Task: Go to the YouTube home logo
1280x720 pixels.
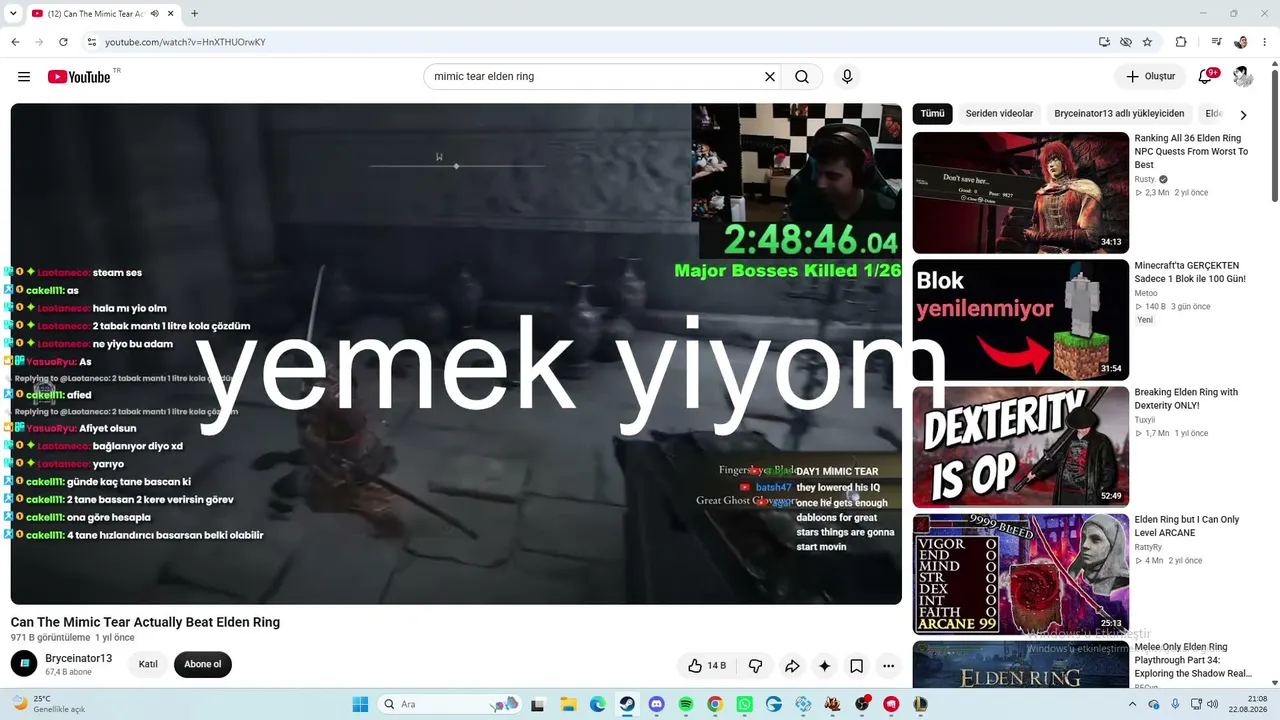Action: (80, 77)
